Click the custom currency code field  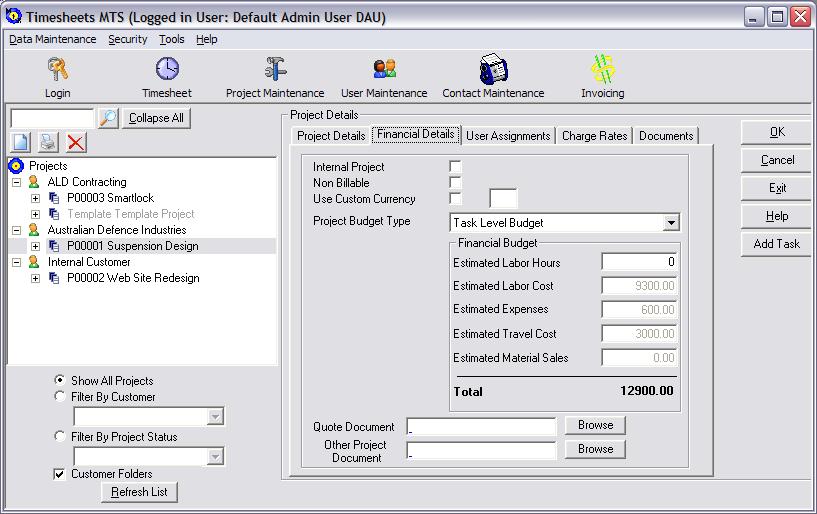pos(503,199)
